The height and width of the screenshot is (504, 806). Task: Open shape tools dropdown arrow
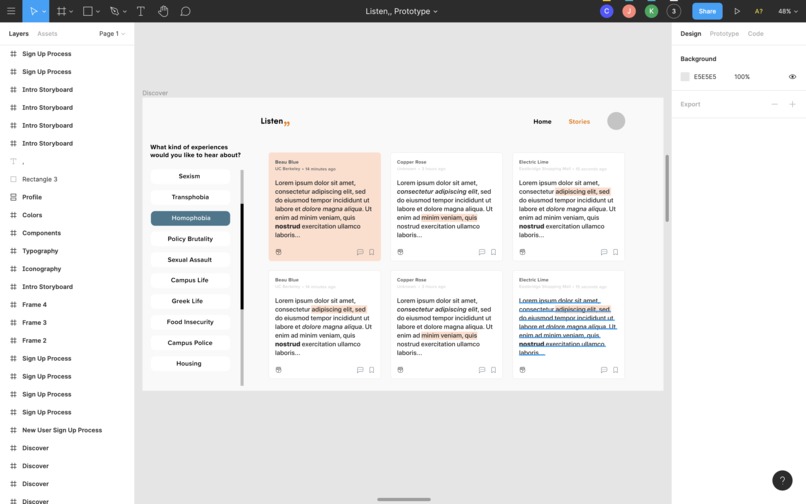tap(98, 11)
